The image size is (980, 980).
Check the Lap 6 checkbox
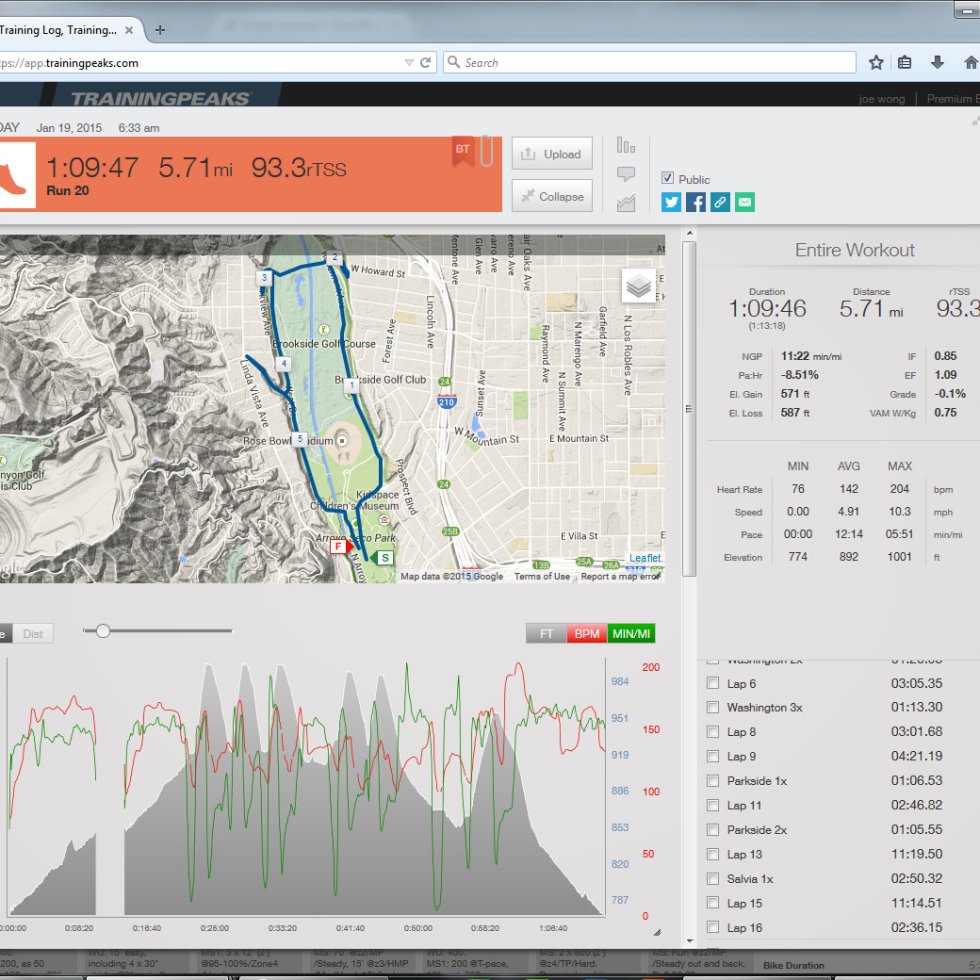click(713, 684)
